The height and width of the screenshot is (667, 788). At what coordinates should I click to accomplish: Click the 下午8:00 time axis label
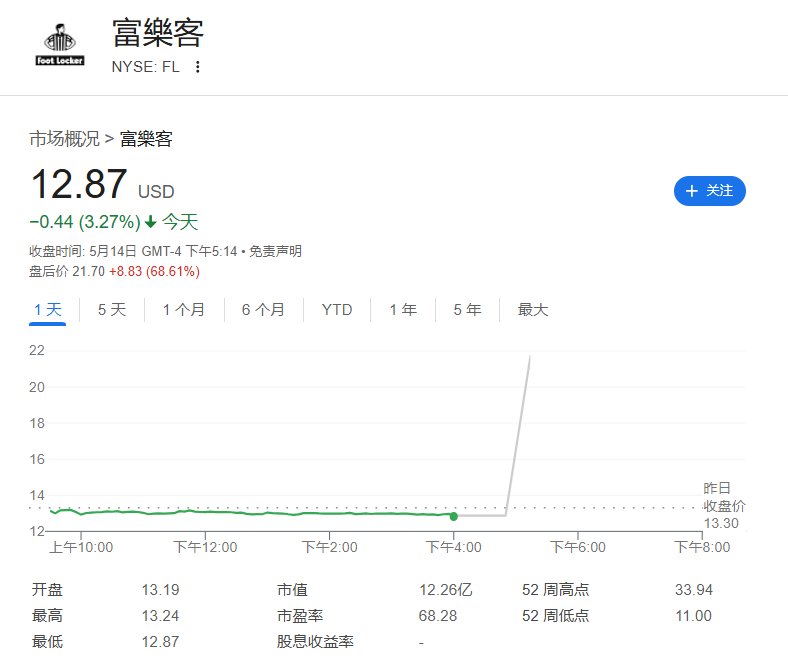tap(702, 547)
